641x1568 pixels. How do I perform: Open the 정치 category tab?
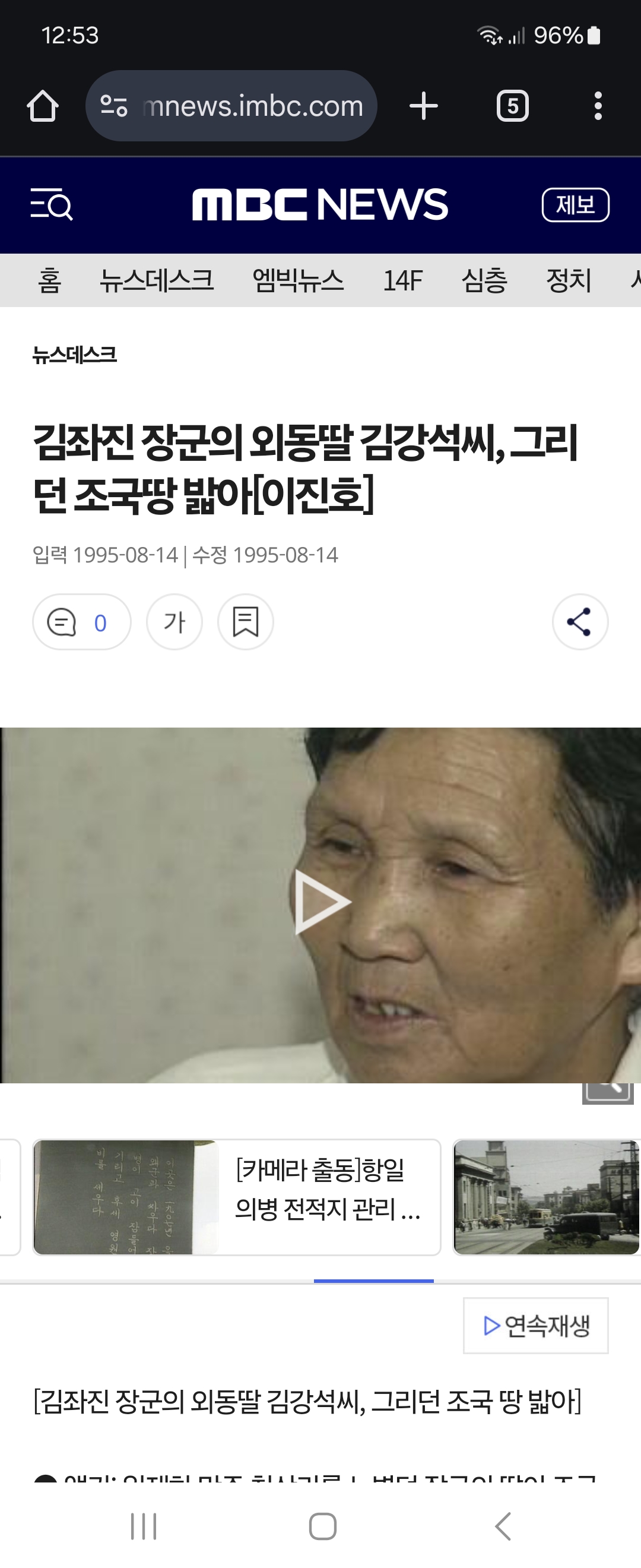(x=568, y=280)
